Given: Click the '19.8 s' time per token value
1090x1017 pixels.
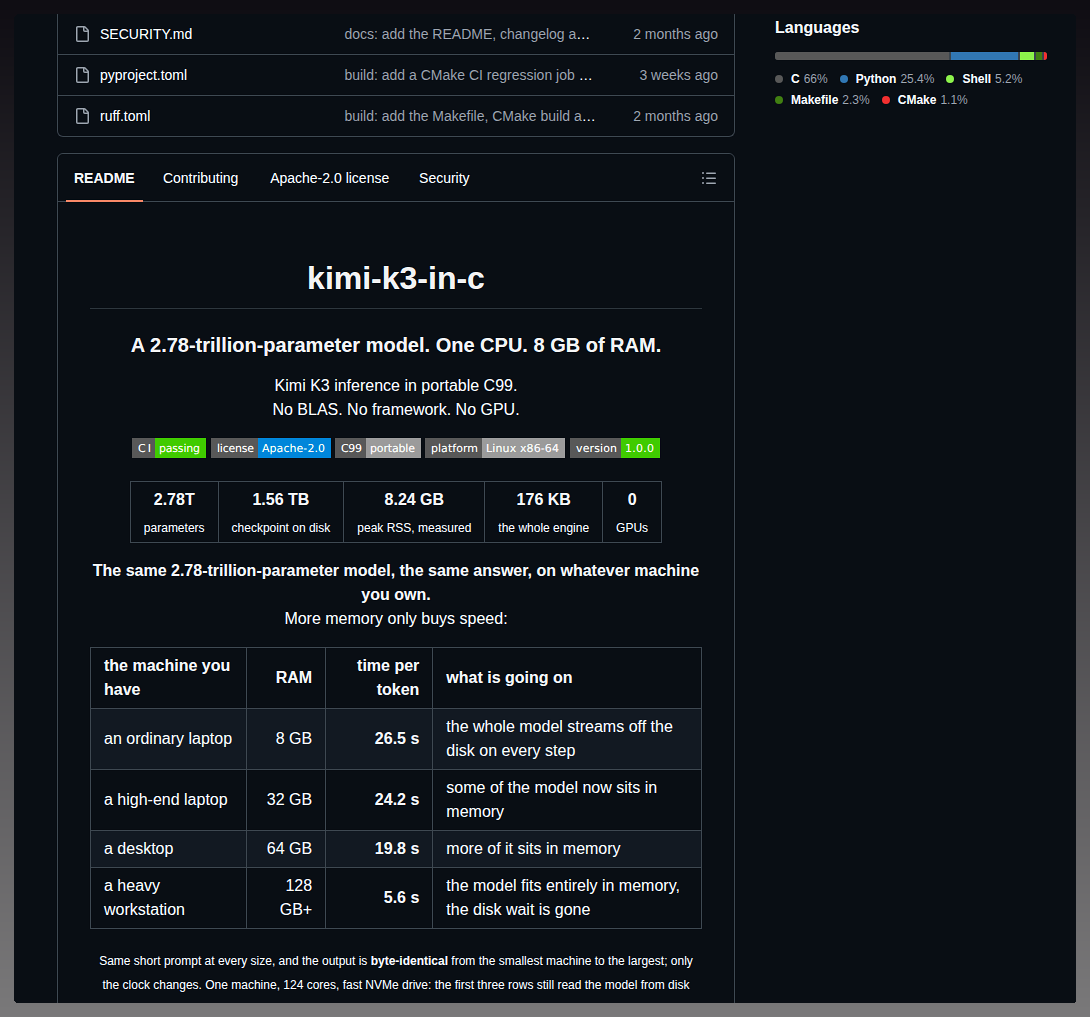Looking at the screenshot, I should (x=397, y=849).
